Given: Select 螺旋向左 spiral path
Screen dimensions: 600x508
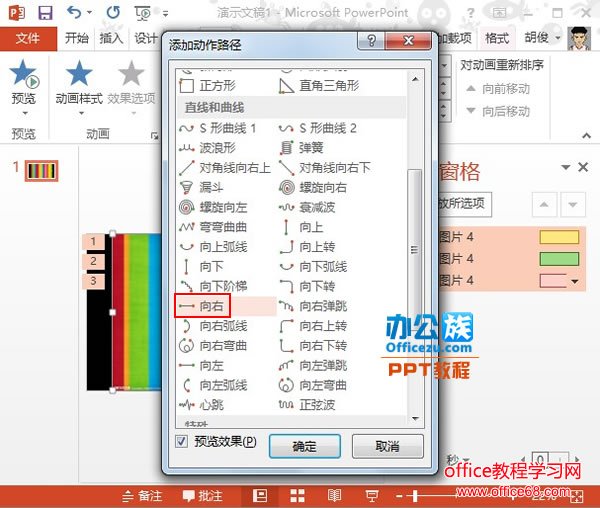Looking at the screenshot, I should [x=214, y=207].
